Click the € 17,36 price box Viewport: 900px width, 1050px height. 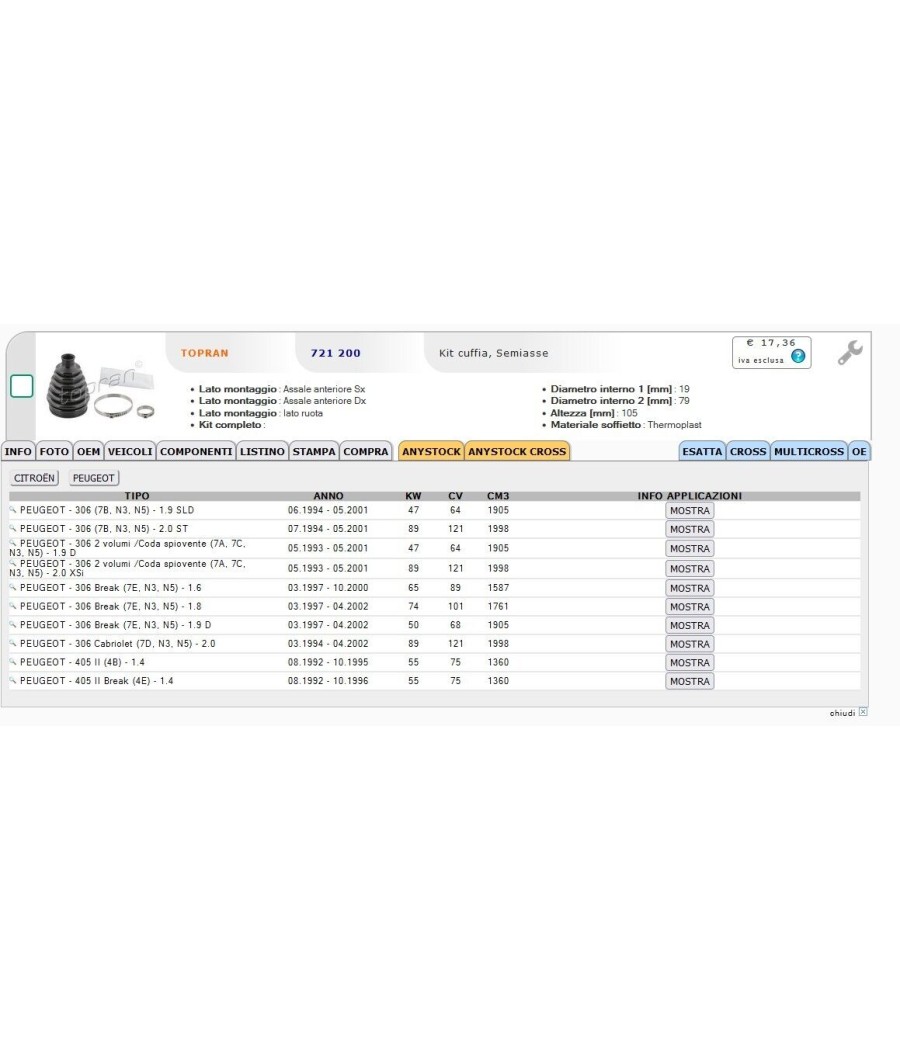[x=771, y=352]
